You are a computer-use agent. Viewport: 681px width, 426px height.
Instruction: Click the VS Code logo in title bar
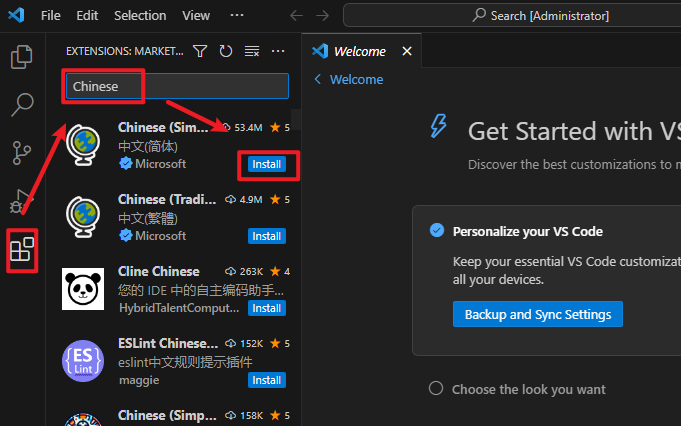(x=16, y=15)
